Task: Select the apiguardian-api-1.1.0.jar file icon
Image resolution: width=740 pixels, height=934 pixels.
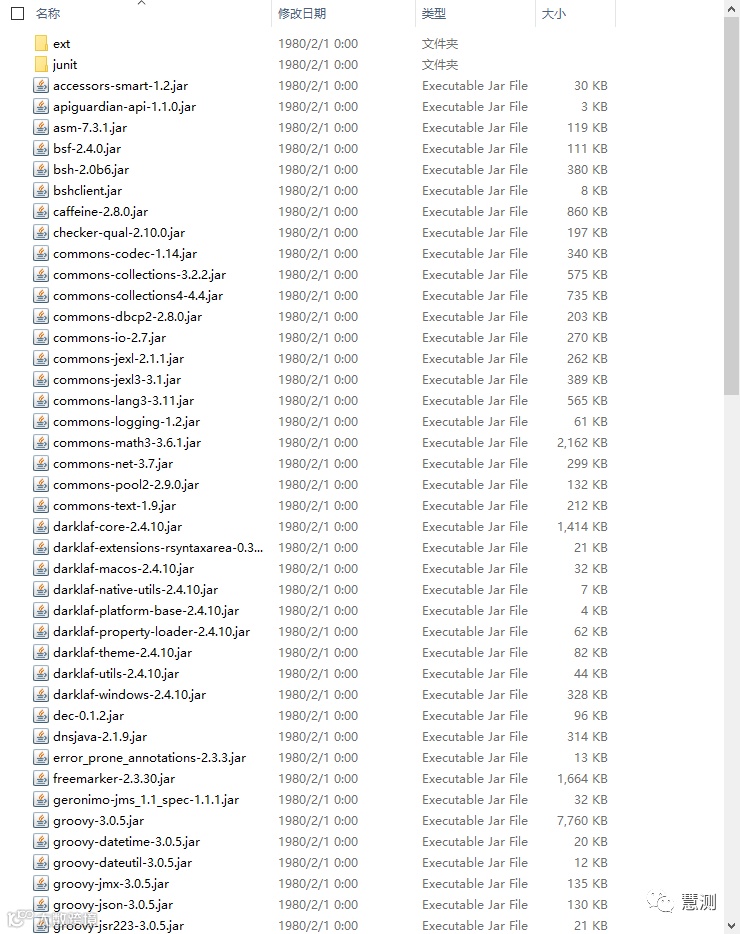Action: pyautogui.click(x=41, y=107)
